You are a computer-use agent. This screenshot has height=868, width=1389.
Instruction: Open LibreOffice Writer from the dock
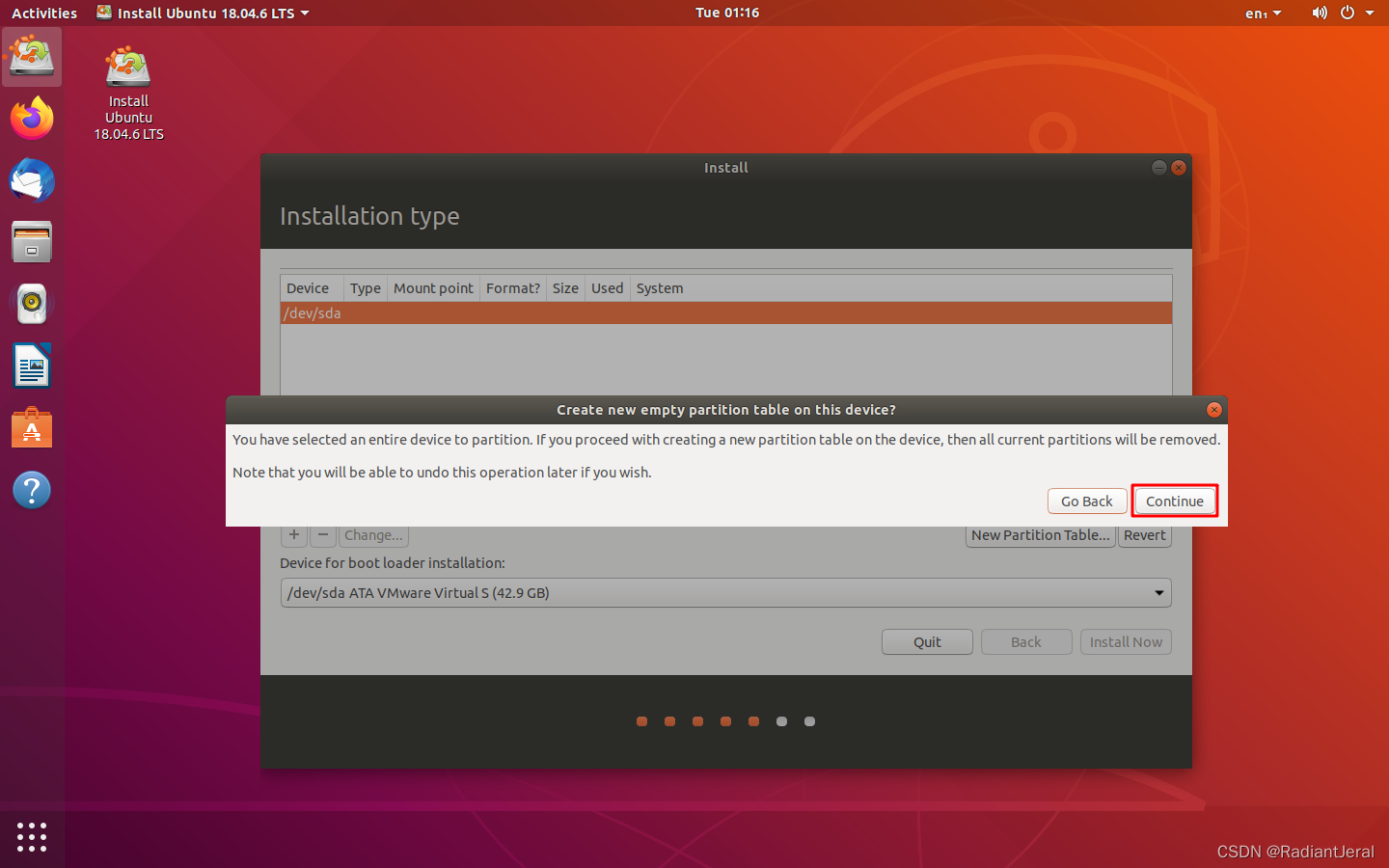32,366
